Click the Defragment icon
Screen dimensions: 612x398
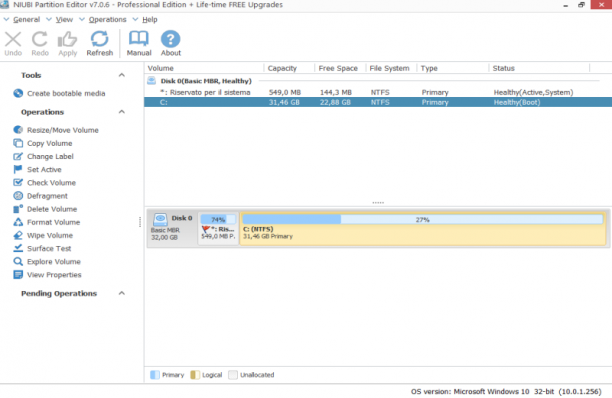[x=18, y=196]
